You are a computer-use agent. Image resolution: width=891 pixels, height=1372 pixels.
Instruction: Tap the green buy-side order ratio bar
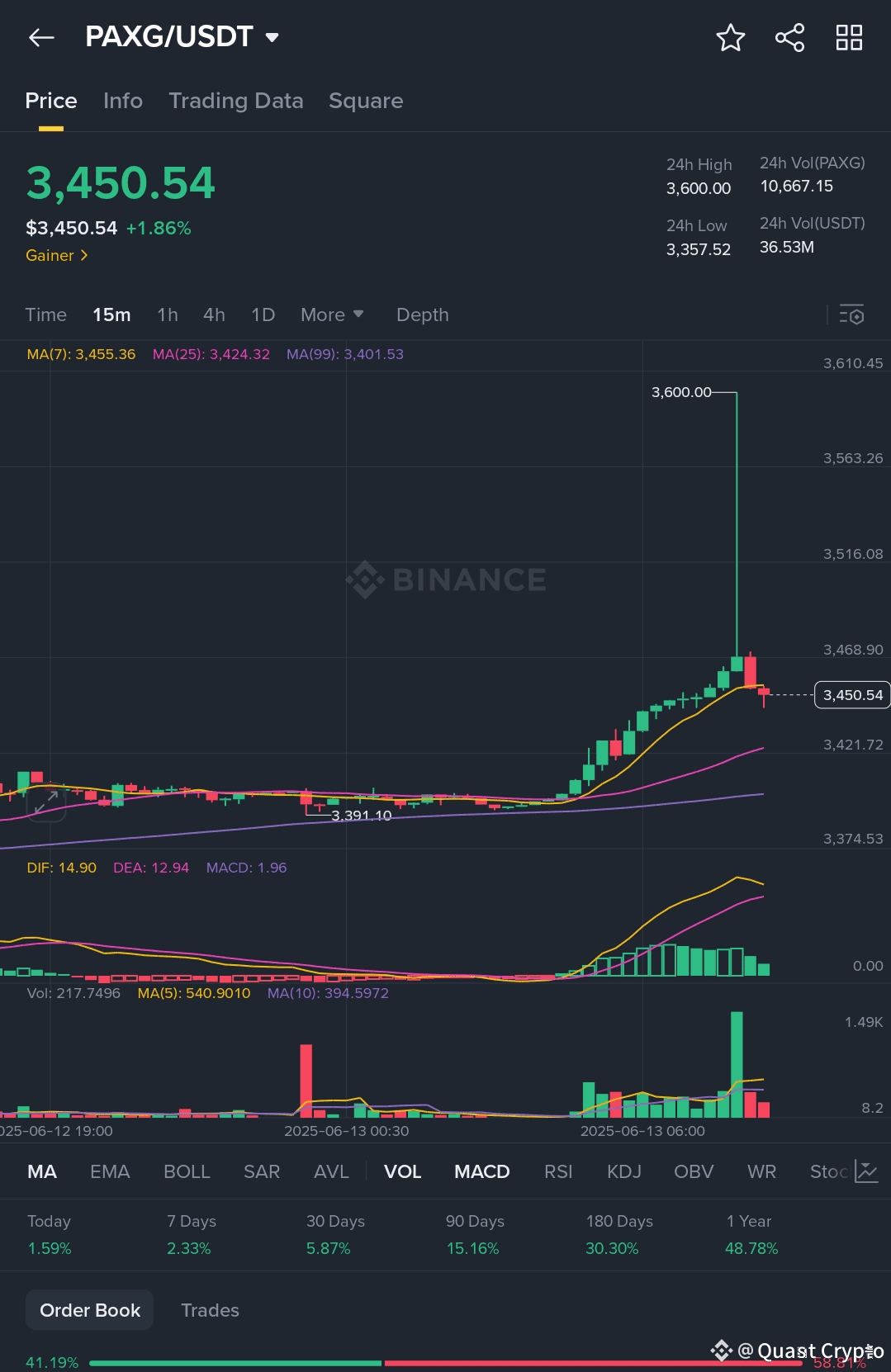tap(235, 1363)
